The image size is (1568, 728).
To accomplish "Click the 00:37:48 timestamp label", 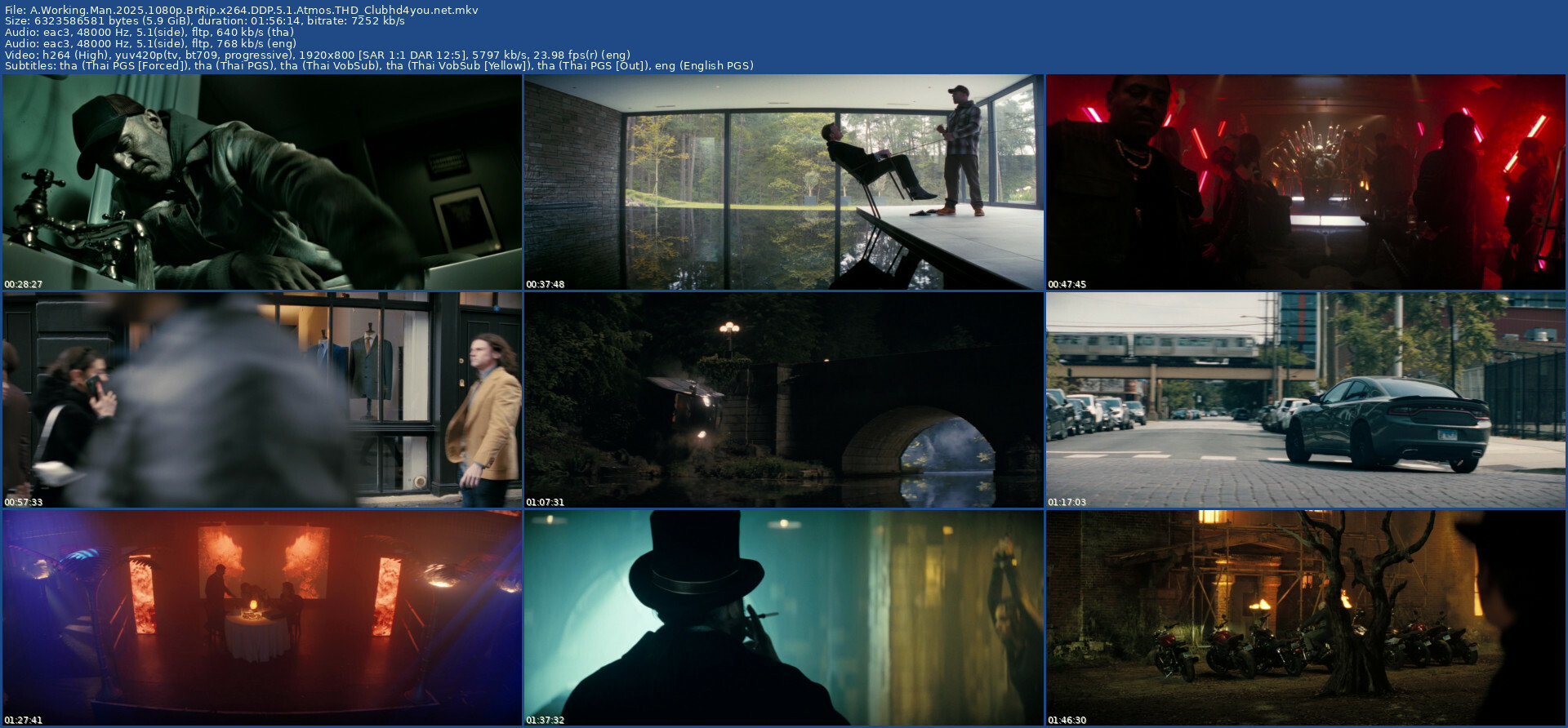I will click(546, 284).
